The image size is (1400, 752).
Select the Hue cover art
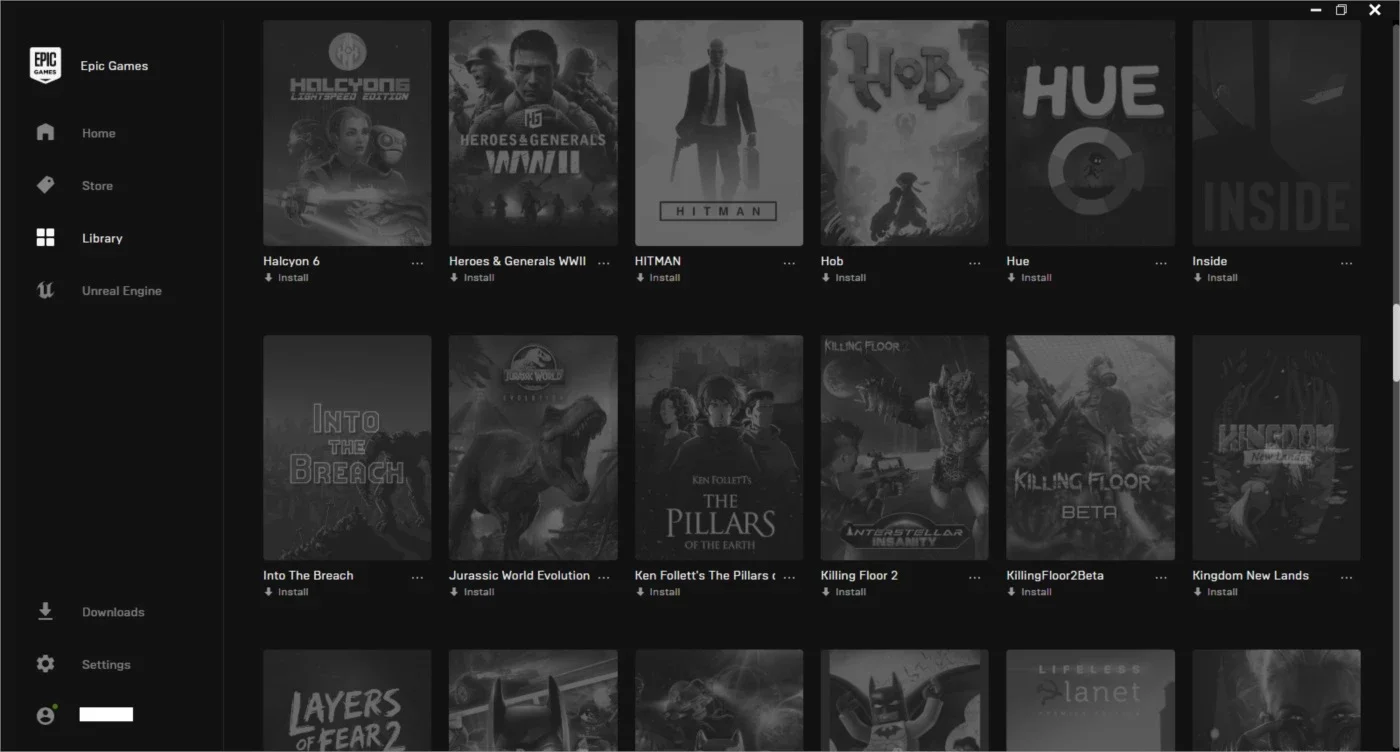click(1091, 133)
